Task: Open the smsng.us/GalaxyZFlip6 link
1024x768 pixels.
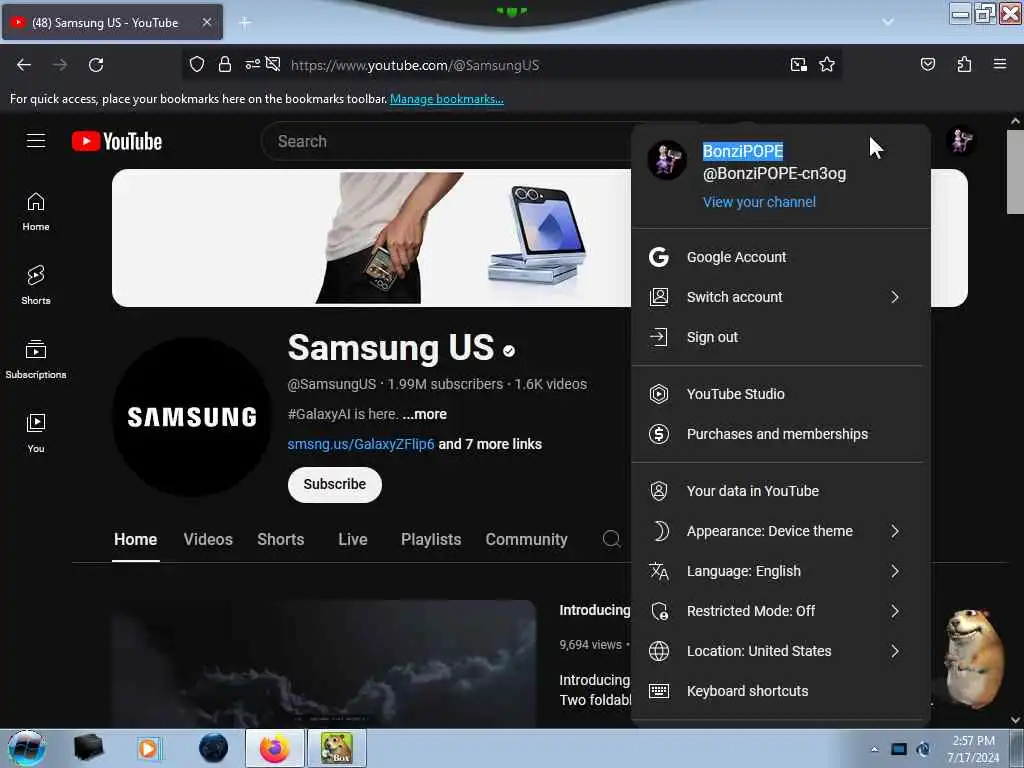Action: (x=360, y=444)
